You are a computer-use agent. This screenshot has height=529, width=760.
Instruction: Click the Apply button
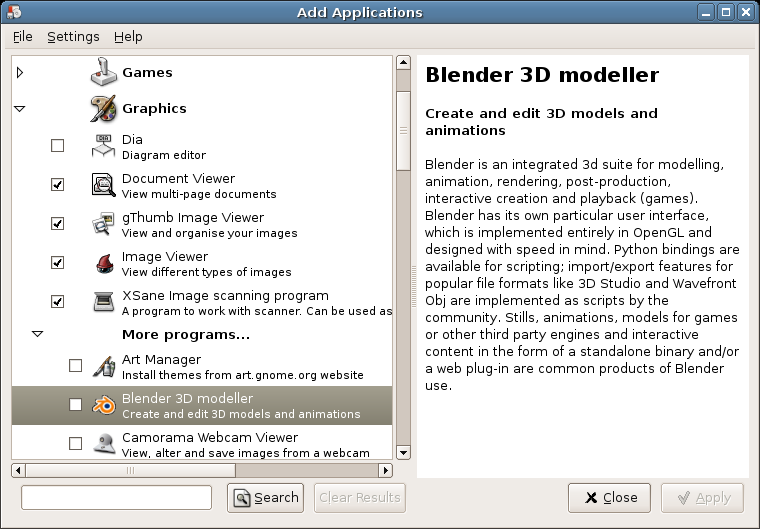pyautogui.click(x=702, y=497)
